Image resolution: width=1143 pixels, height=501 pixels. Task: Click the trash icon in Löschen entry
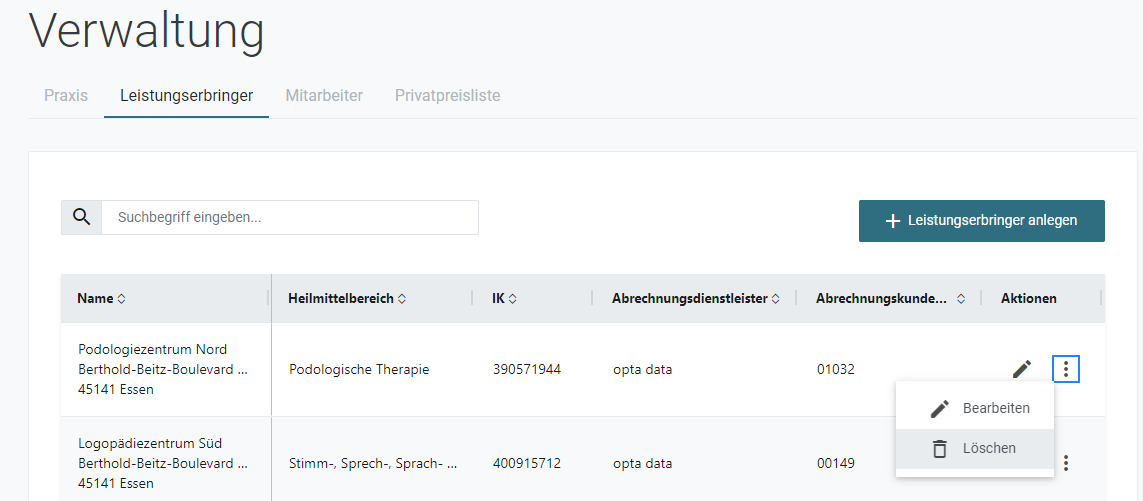(940, 448)
